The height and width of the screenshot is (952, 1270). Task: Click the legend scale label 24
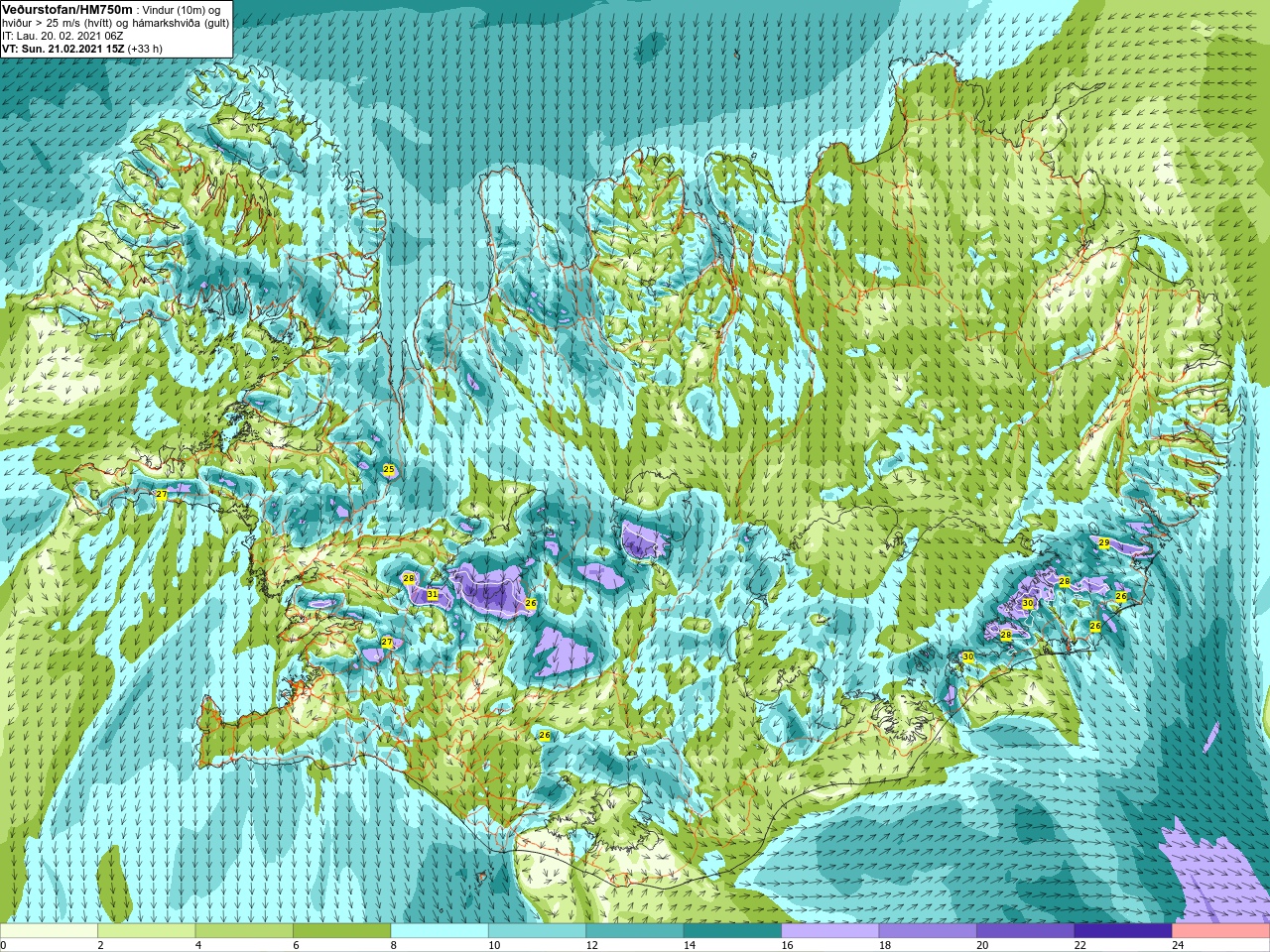tap(1178, 945)
